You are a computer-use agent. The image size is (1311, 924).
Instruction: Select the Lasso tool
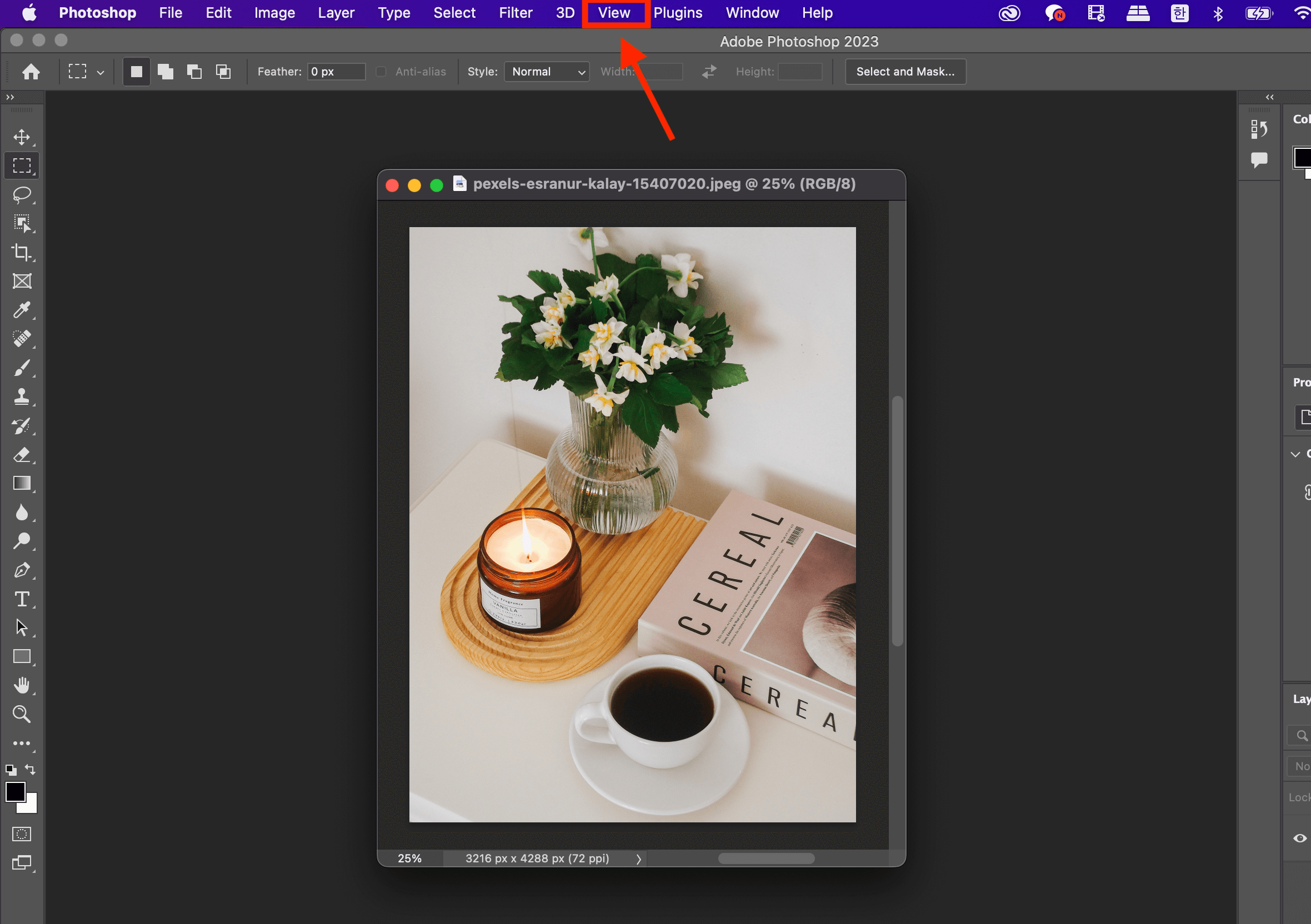[x=22, y=194]
